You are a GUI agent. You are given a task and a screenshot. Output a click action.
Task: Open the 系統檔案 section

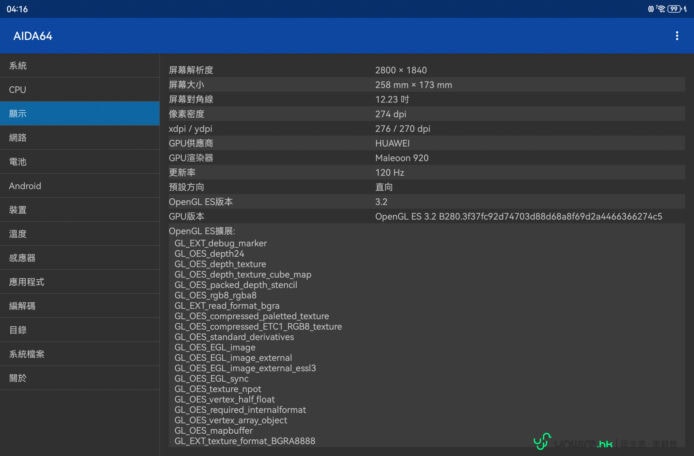pyautogui.click(x=80, y=354)
